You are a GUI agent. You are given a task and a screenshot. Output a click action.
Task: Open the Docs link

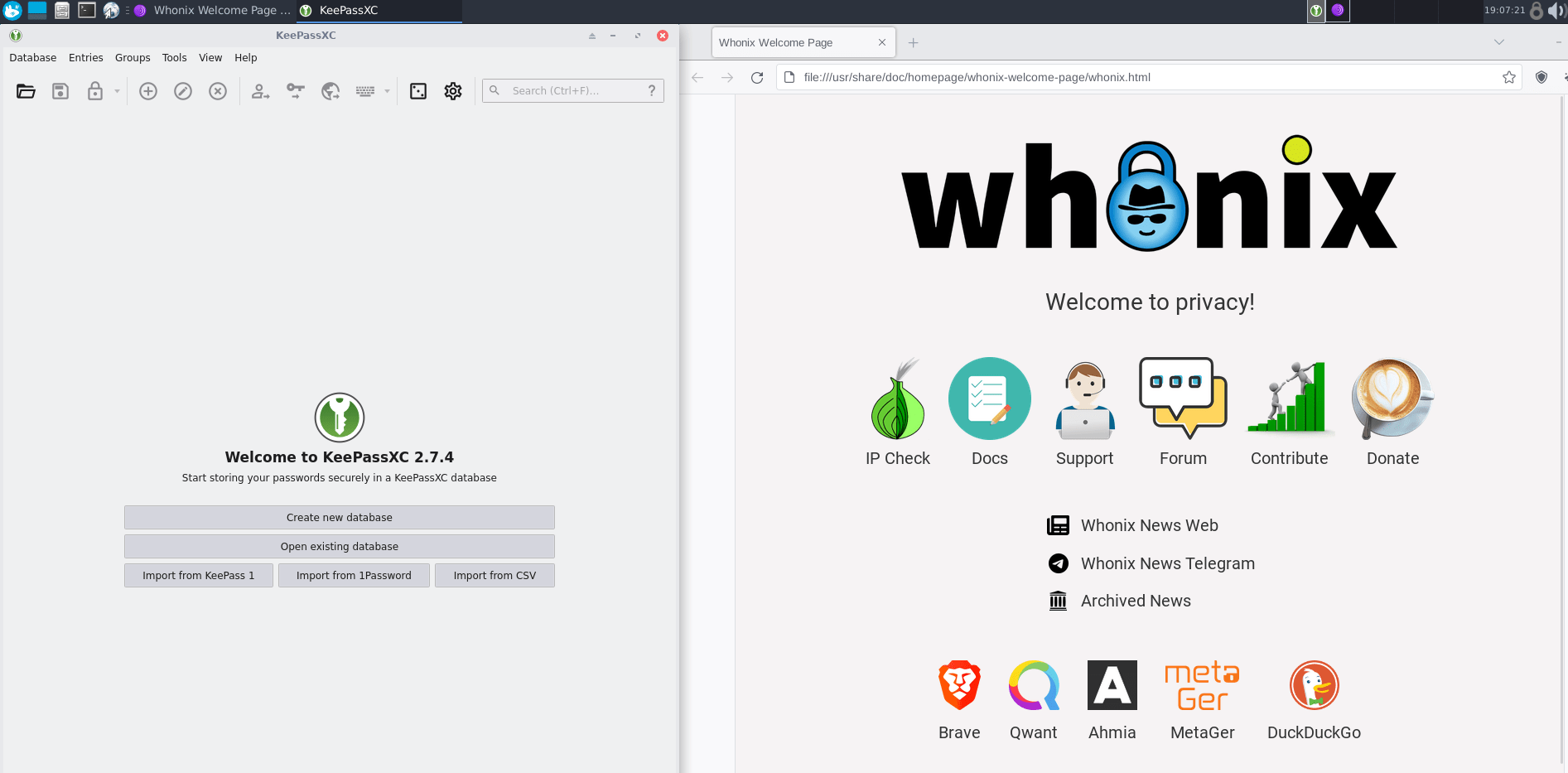click(x=990, y=412)
